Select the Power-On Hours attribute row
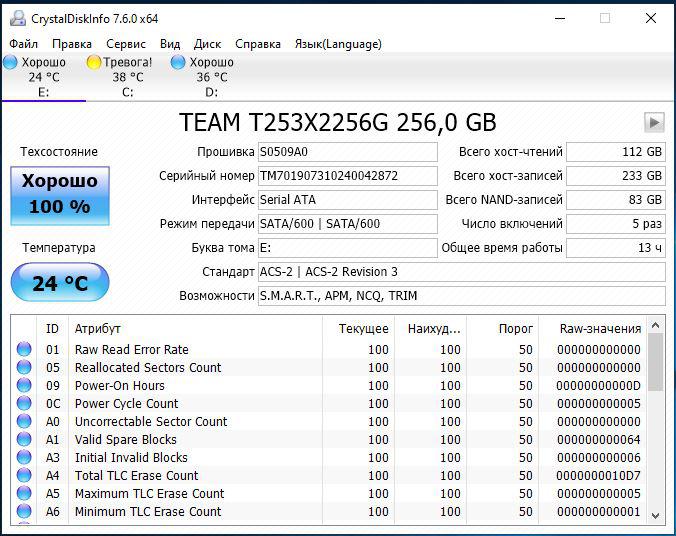Viewport: 676px width, 536px height. point(120,386)
